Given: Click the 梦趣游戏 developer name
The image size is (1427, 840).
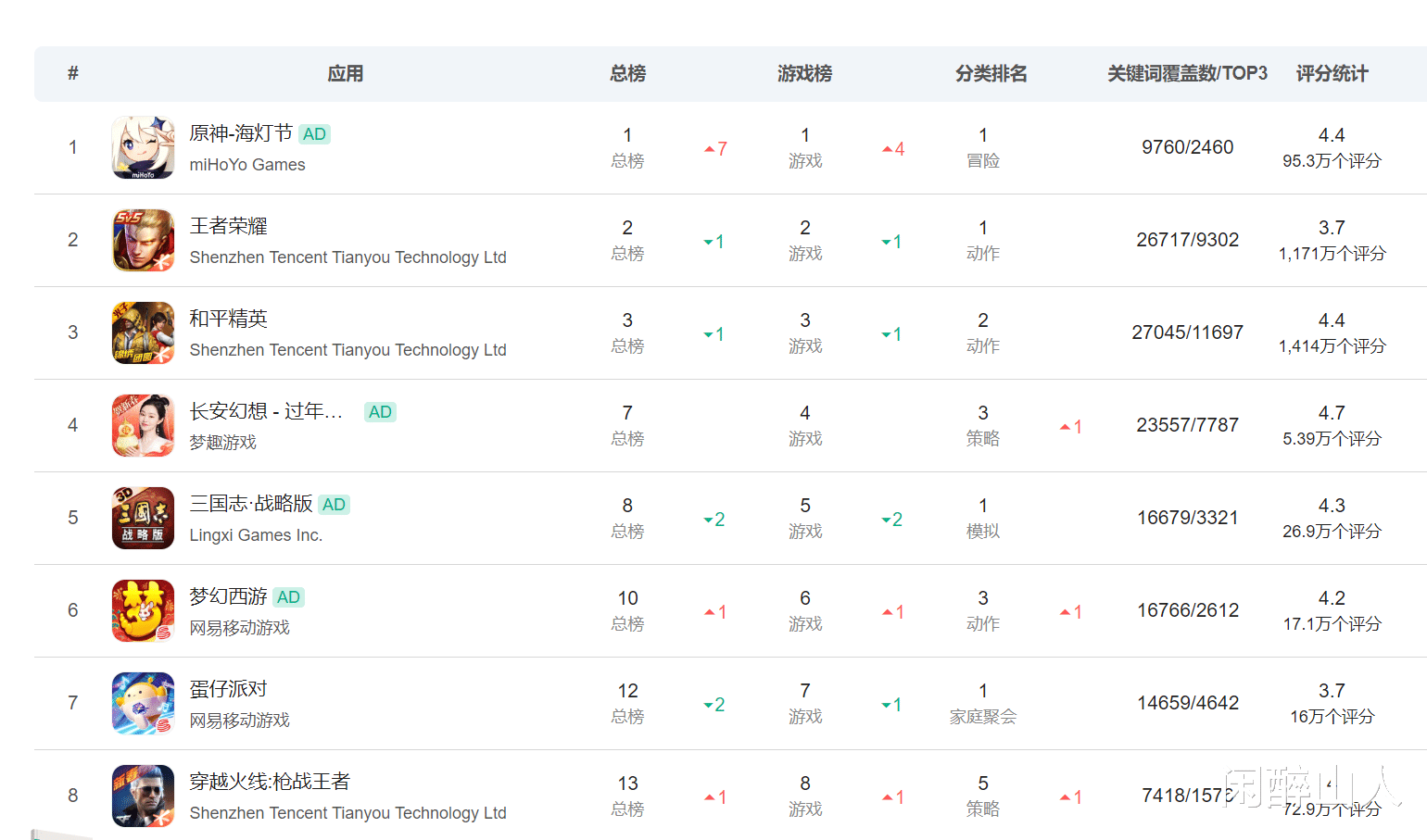Looking at the screenshot, I should pos(222,443).
